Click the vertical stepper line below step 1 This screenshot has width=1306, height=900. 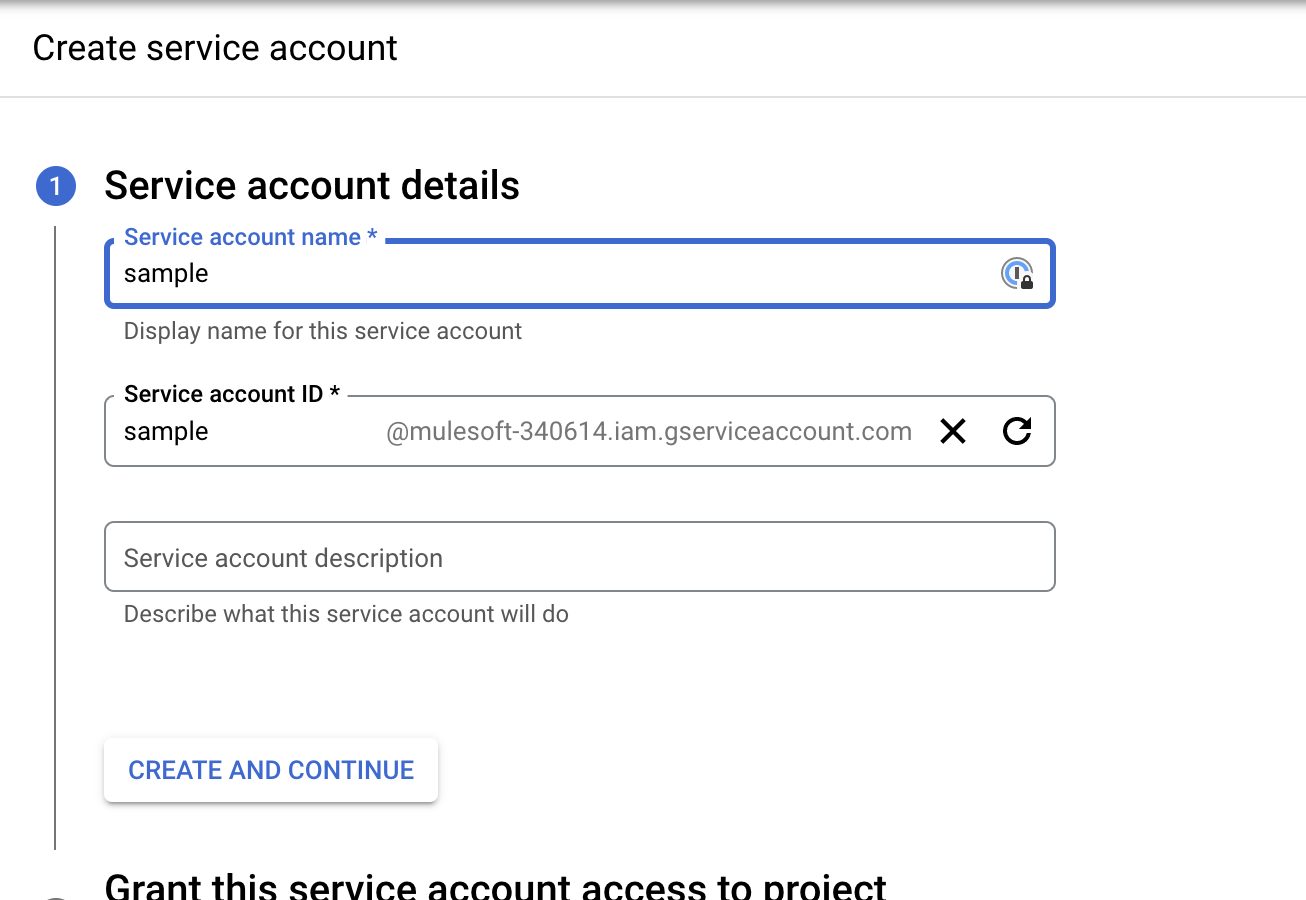tap(55, 540)
